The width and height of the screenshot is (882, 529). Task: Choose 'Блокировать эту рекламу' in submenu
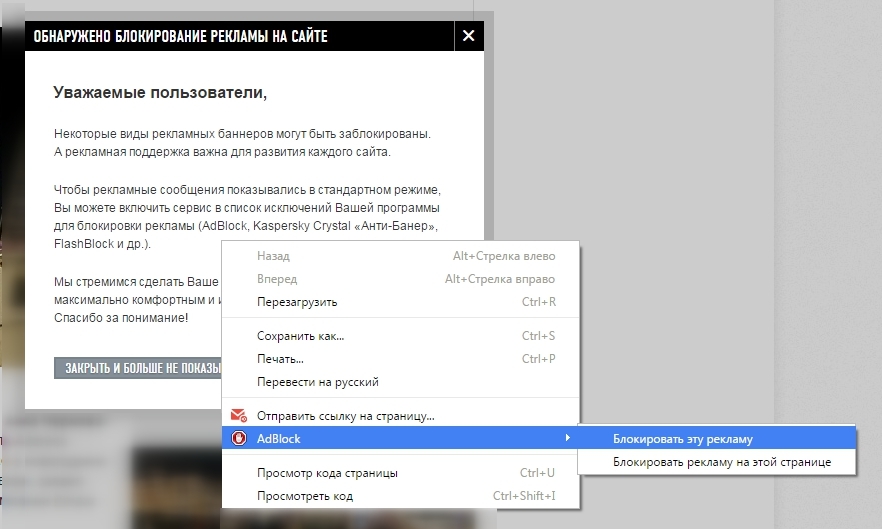[682, 439]
